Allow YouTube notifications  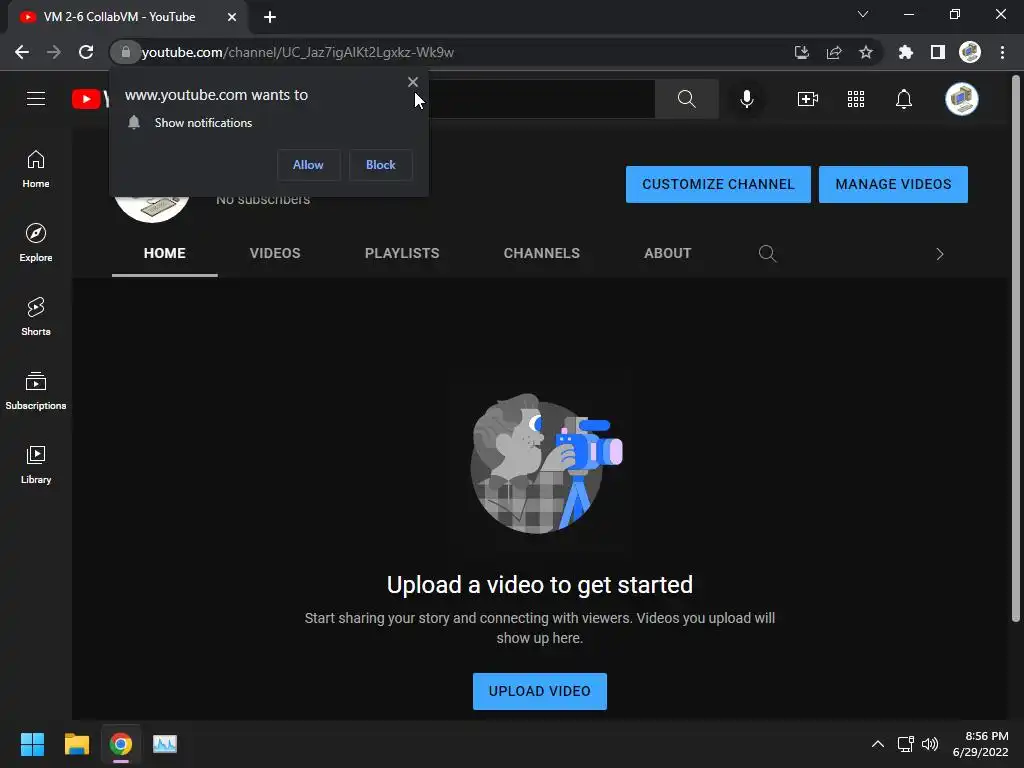308,165
